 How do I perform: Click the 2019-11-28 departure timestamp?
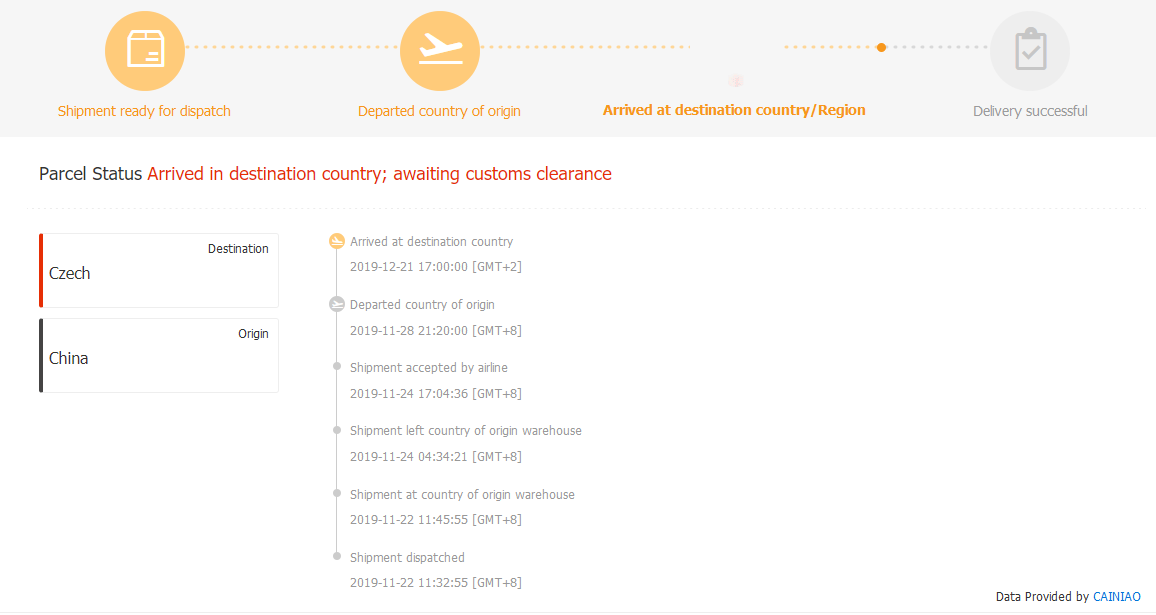435,331
